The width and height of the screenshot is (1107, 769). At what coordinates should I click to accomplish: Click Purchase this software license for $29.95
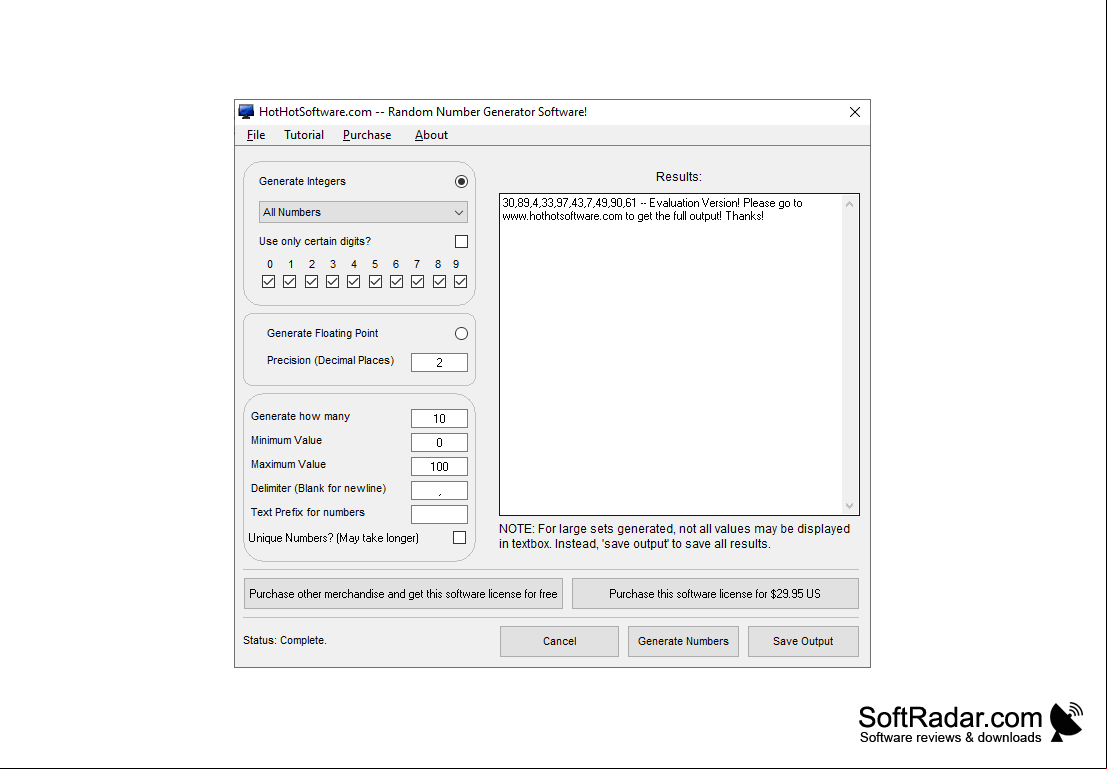pyautogui.click(x=715, y=594)
